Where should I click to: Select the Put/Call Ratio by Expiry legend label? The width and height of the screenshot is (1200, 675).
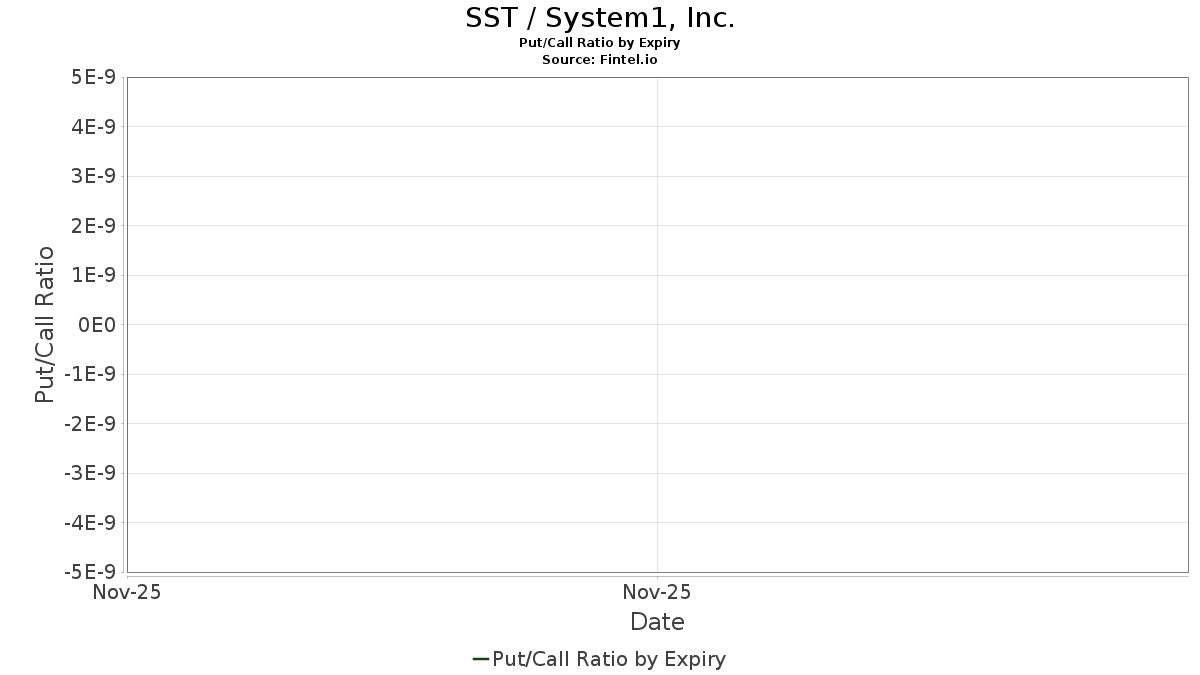609,659
